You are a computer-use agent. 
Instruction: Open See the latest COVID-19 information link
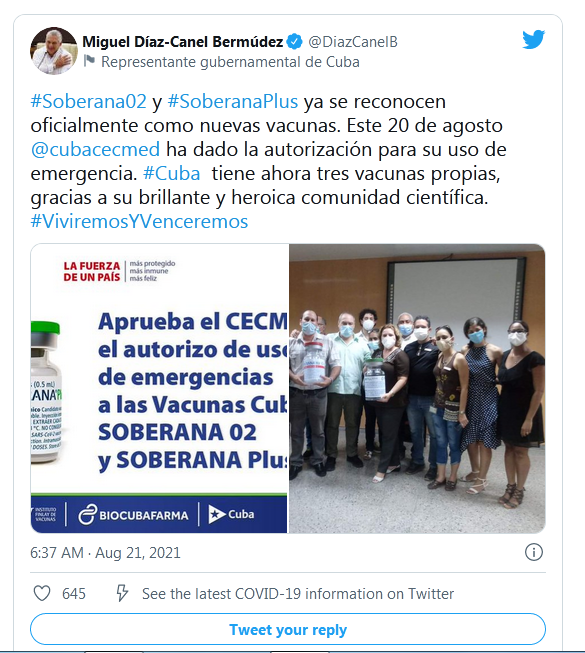tap(298, 593)
